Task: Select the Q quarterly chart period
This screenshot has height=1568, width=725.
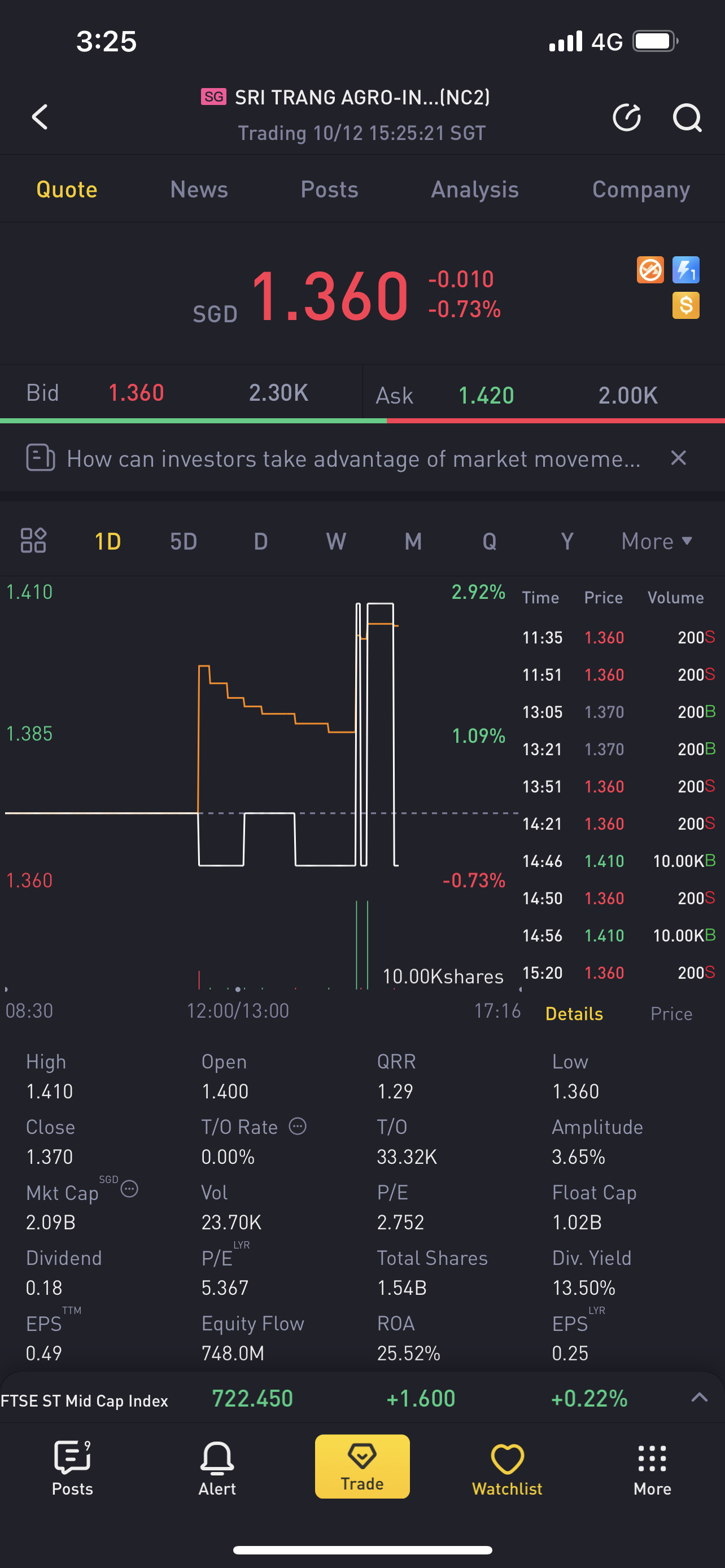Action: (490, 541)
